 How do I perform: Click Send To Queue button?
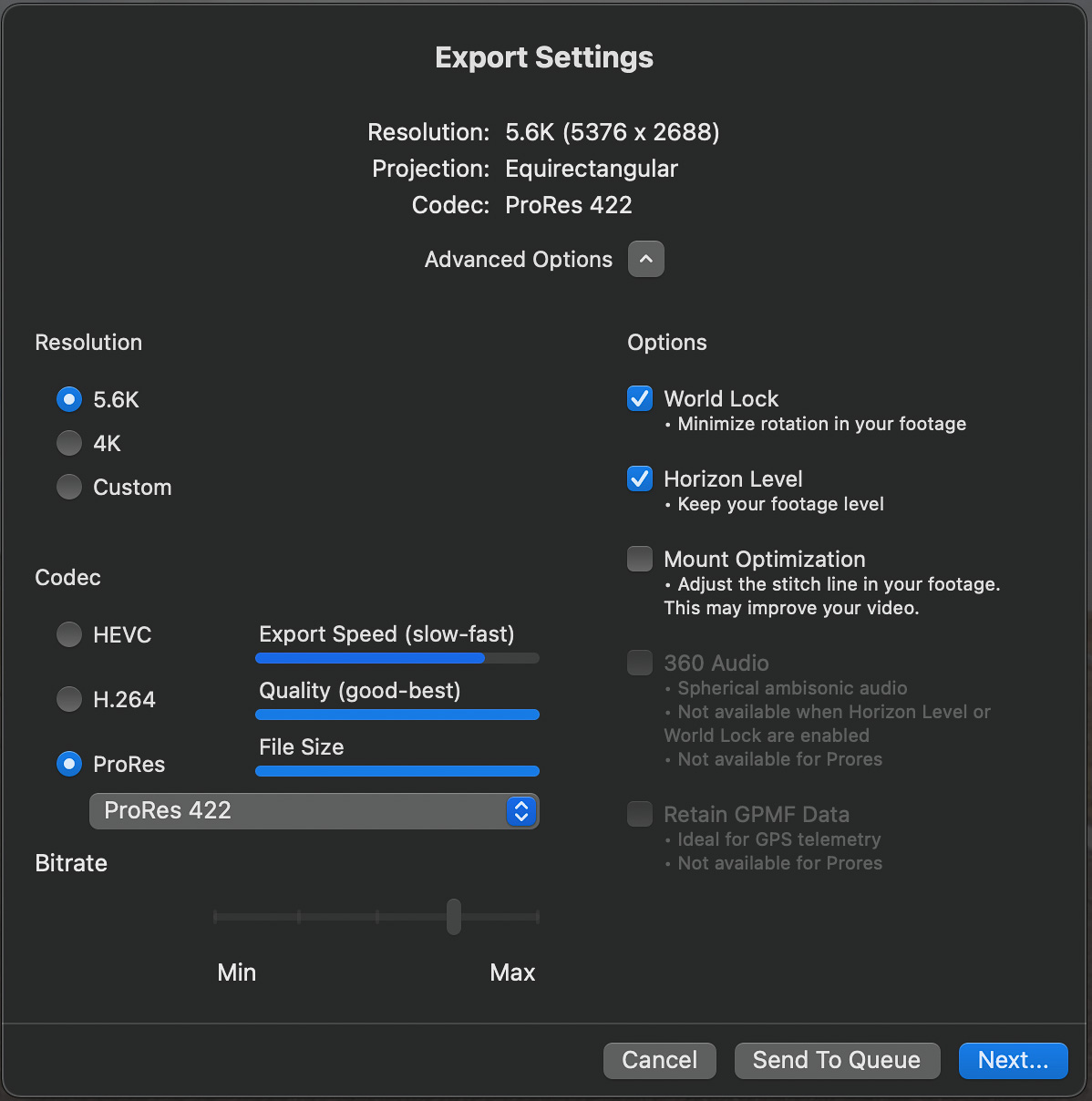tap(836, 1060)
